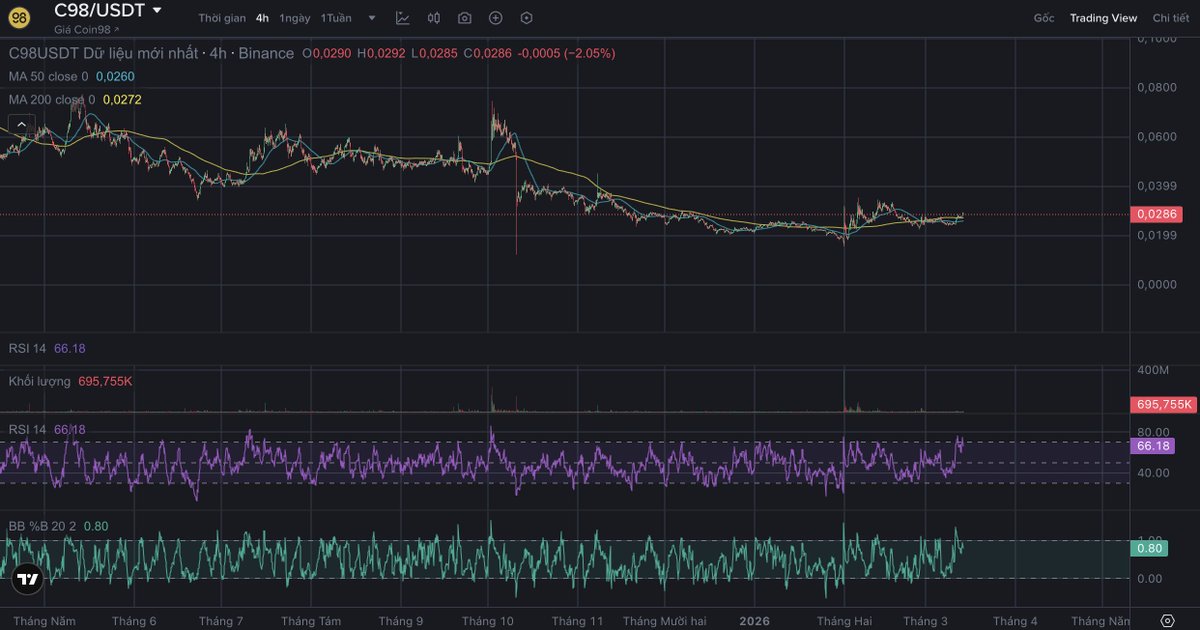Viewport: 1200px width, 630px height.
Task: Take a chart snapshot with camera icon
Action: (x=465, y=18)
